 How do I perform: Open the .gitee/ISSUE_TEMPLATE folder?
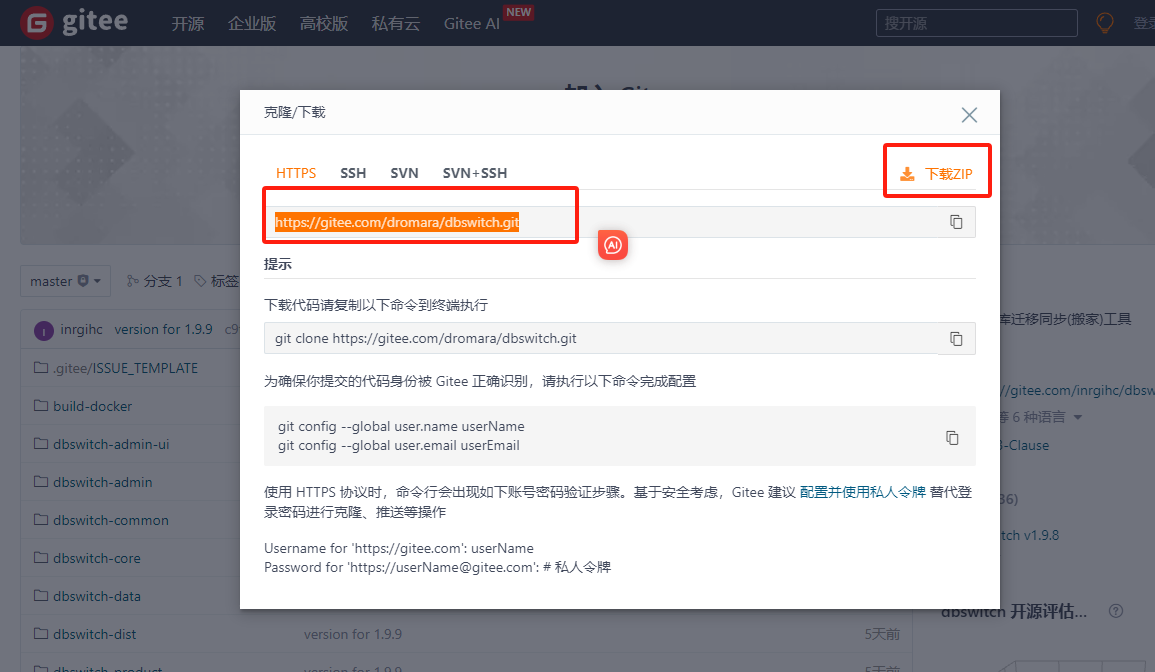pos(125,368)
